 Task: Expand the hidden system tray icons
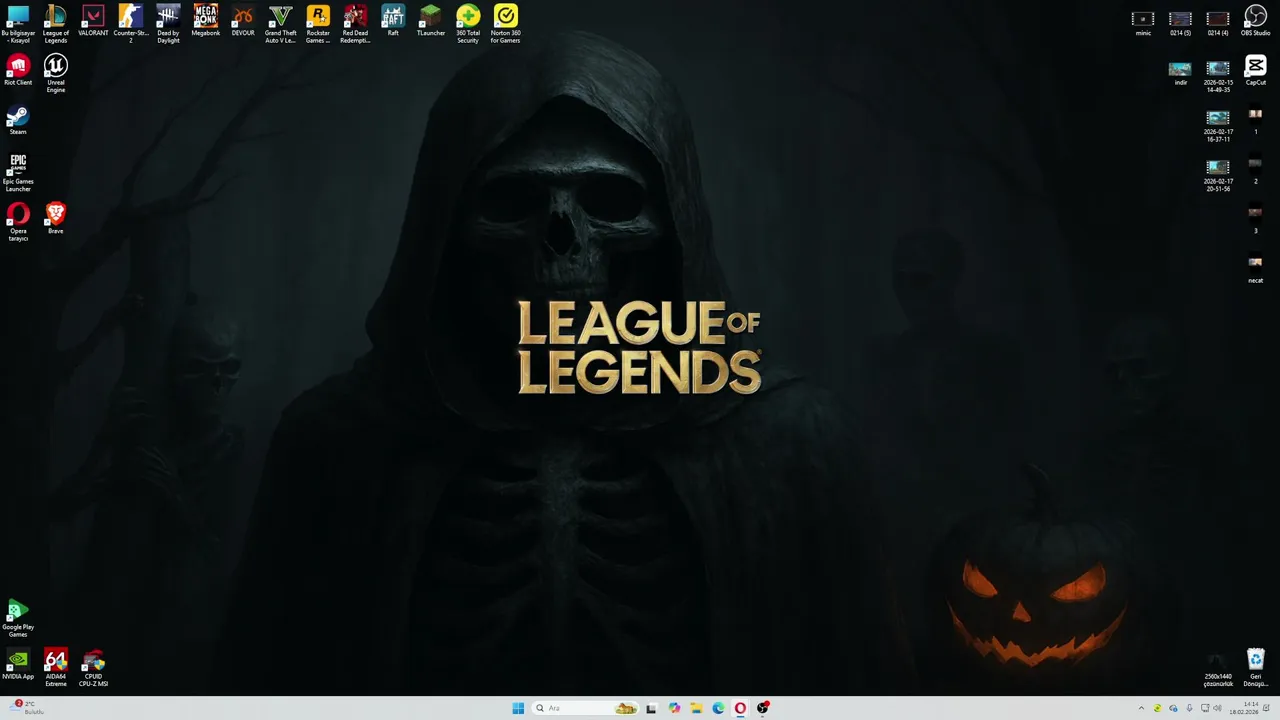1141,708
